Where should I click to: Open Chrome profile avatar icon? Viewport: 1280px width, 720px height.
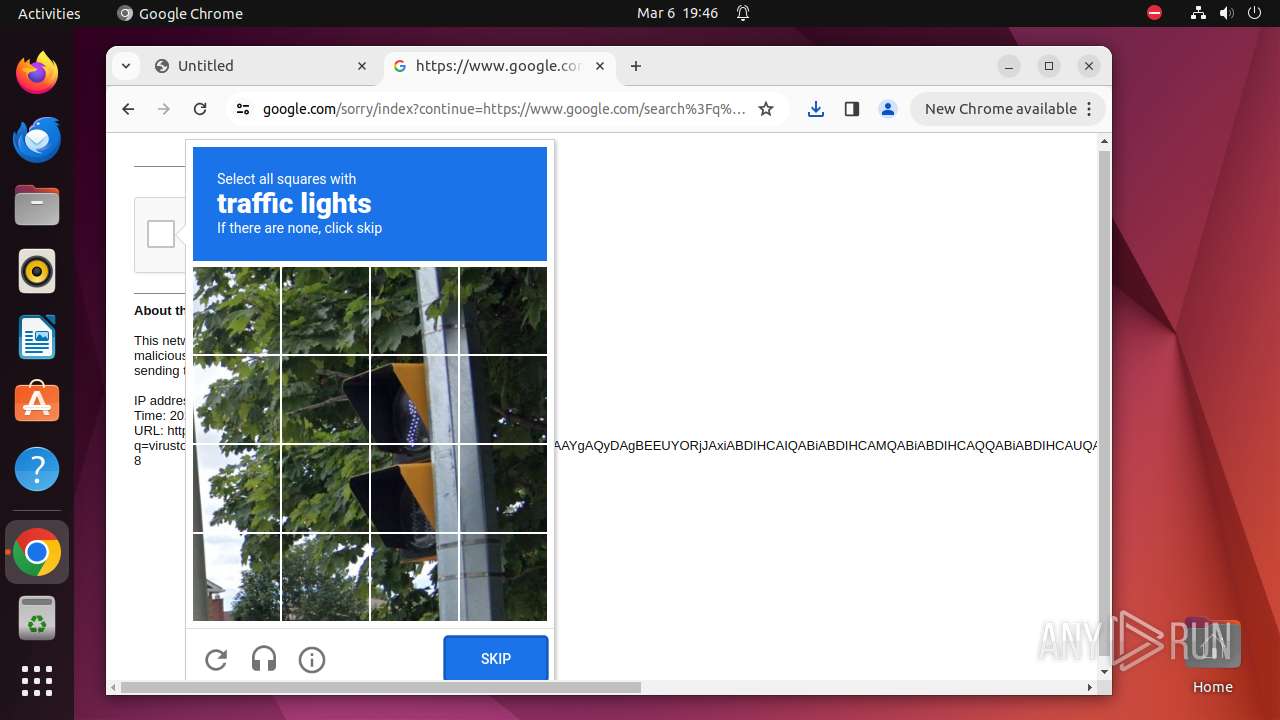888,109
